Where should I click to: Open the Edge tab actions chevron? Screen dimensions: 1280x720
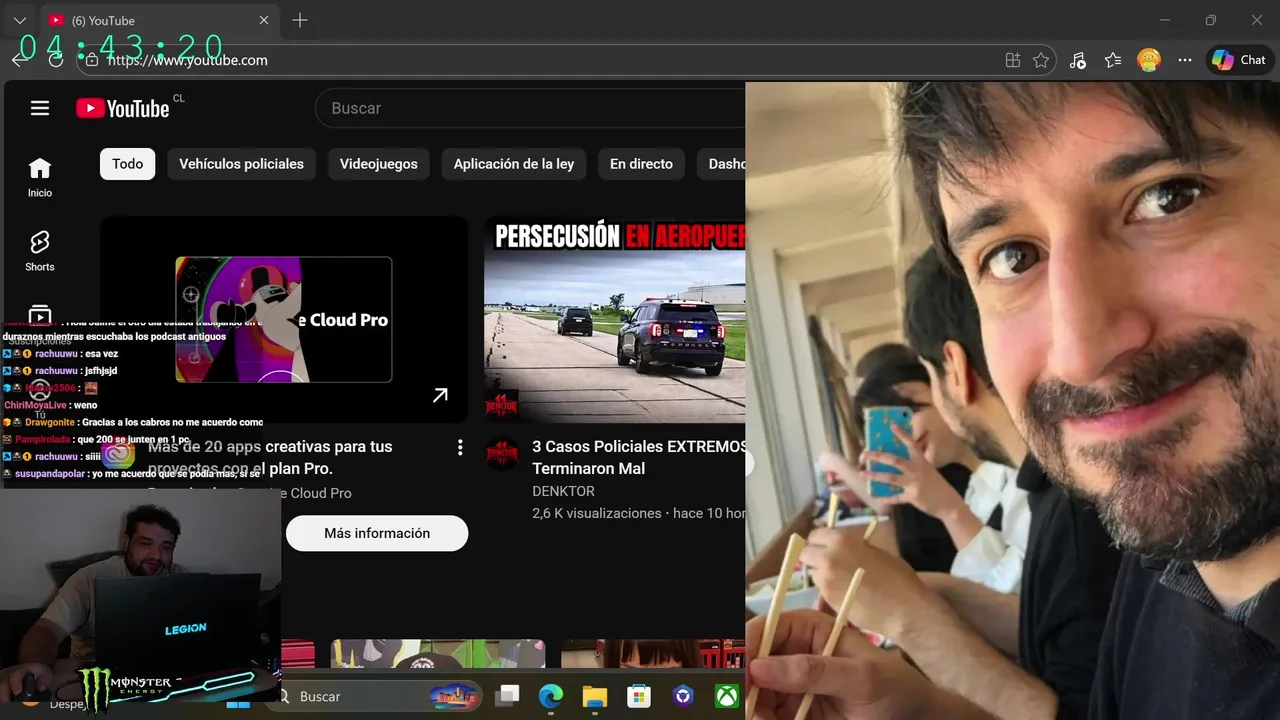click(x=19, y=20)
